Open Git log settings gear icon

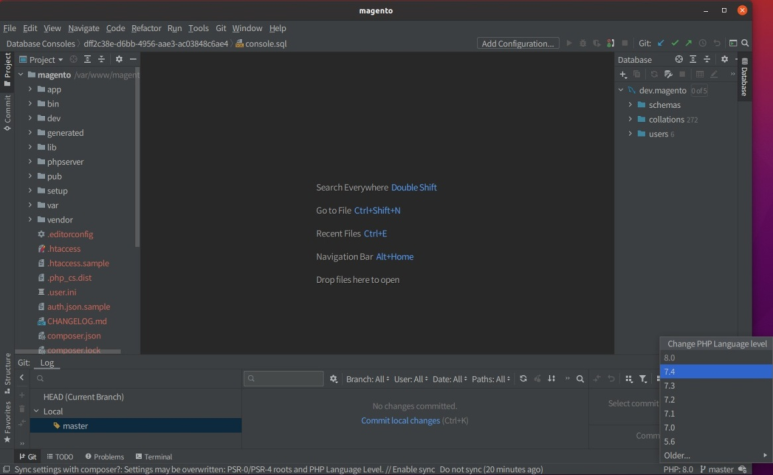coord(334,378)
